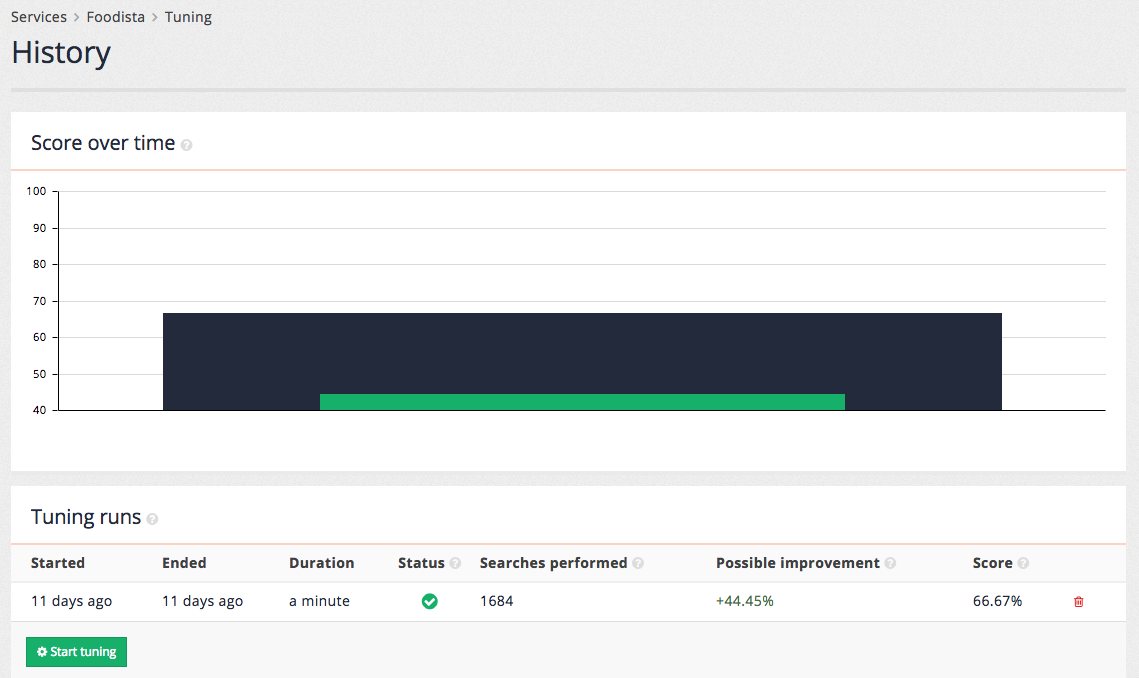Open help tooltip next to Tuning runs

pos(151,519)
